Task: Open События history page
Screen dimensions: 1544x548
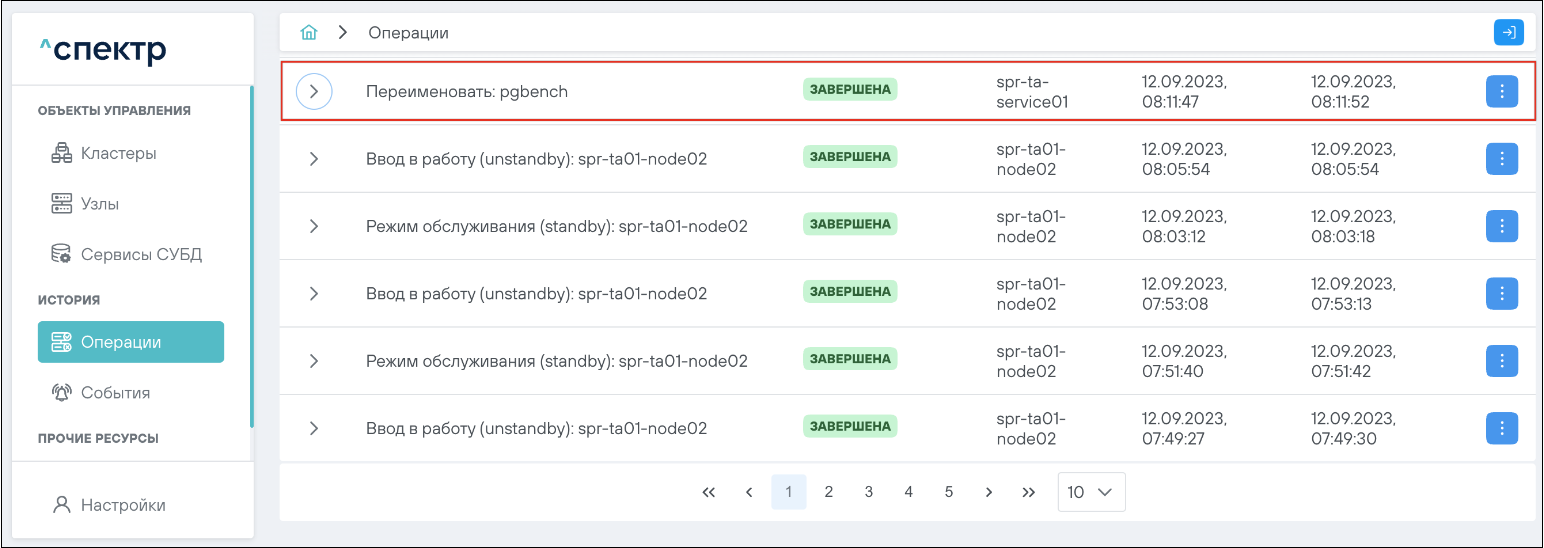Action: (115, 393)
